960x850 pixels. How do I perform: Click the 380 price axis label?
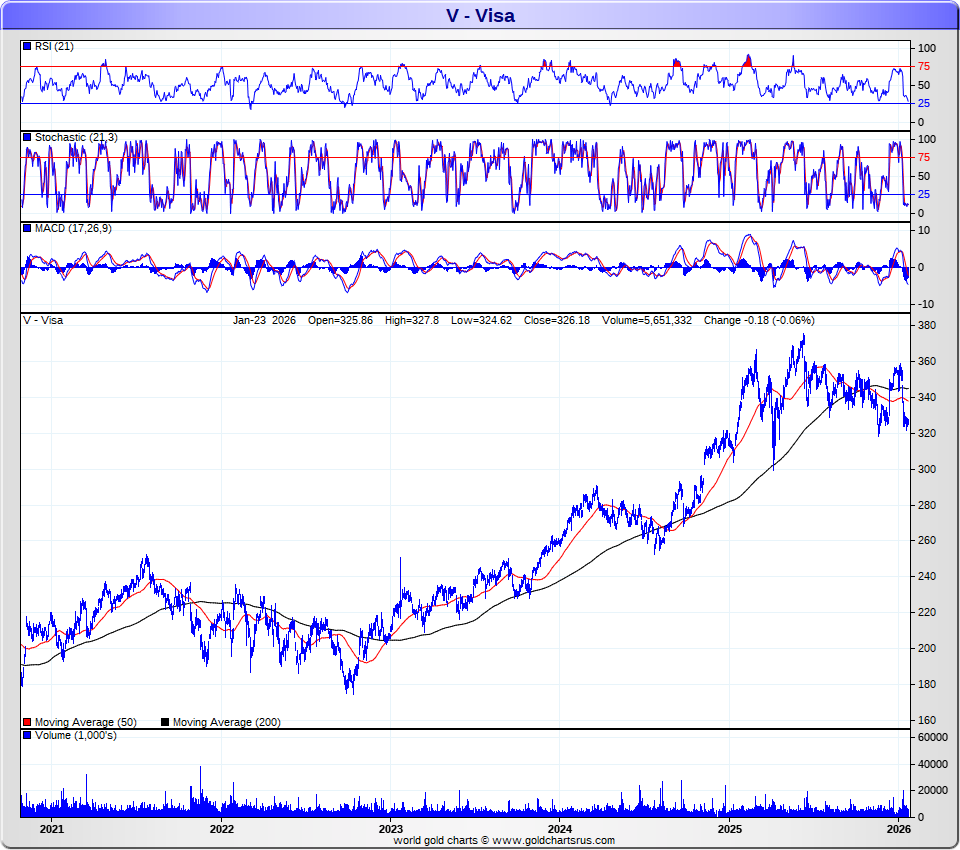click(927, 326)
